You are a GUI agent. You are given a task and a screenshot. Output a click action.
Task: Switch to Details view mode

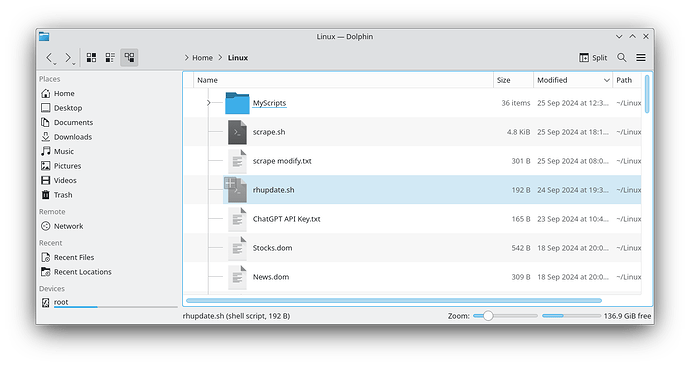tap(129, 58)
